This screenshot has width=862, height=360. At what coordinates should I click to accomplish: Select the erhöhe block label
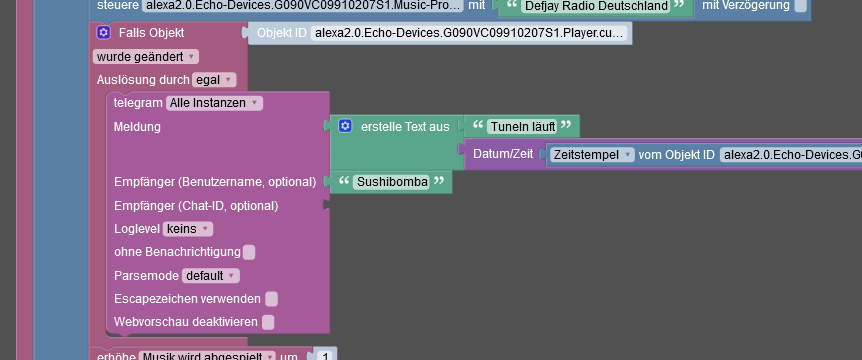pyautogui.click(x=115, y=356)
